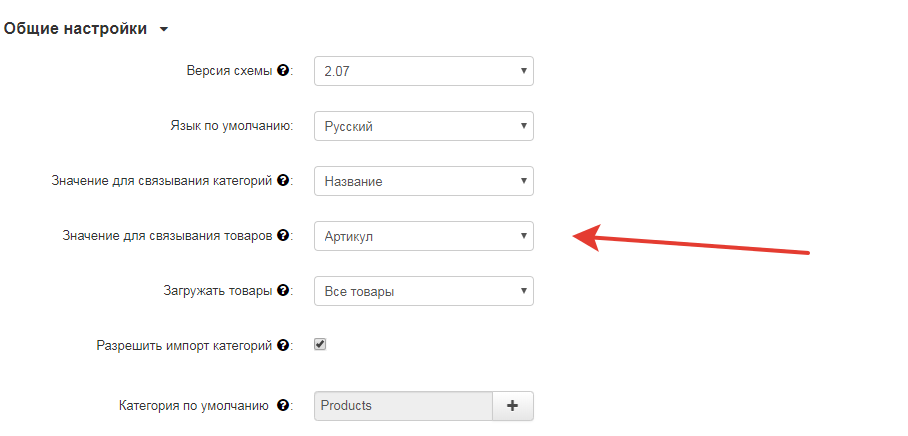Show tooltip for Значение для связывания категорий

coord(283,181)
